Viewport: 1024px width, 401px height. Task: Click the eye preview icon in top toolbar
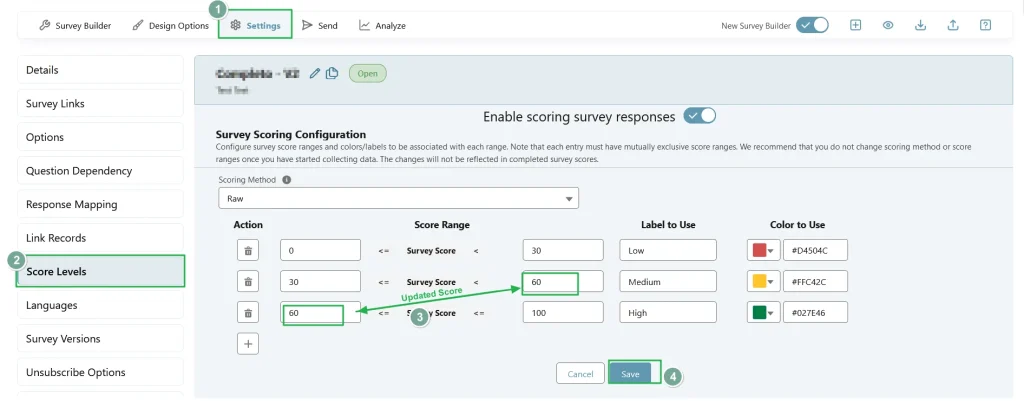tap(887, 25)
